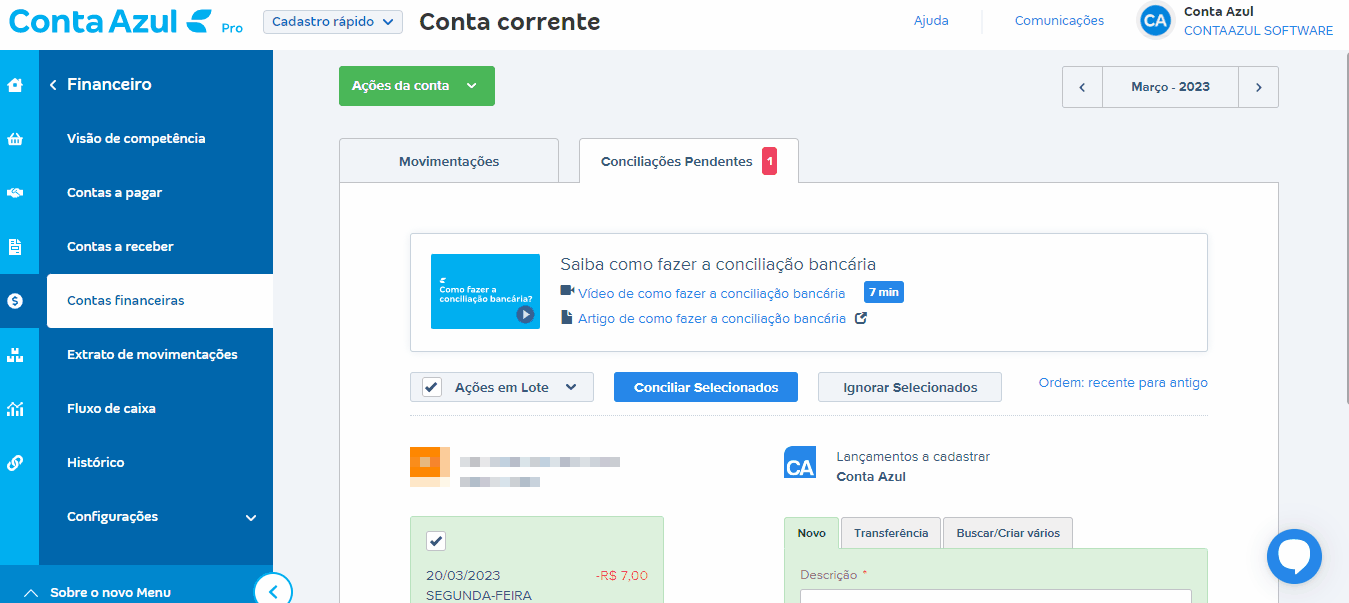Viewport: 1349px width, 603px height.
Task: Select Conciliações Pendentes tab
Action: tap(689, 161)
